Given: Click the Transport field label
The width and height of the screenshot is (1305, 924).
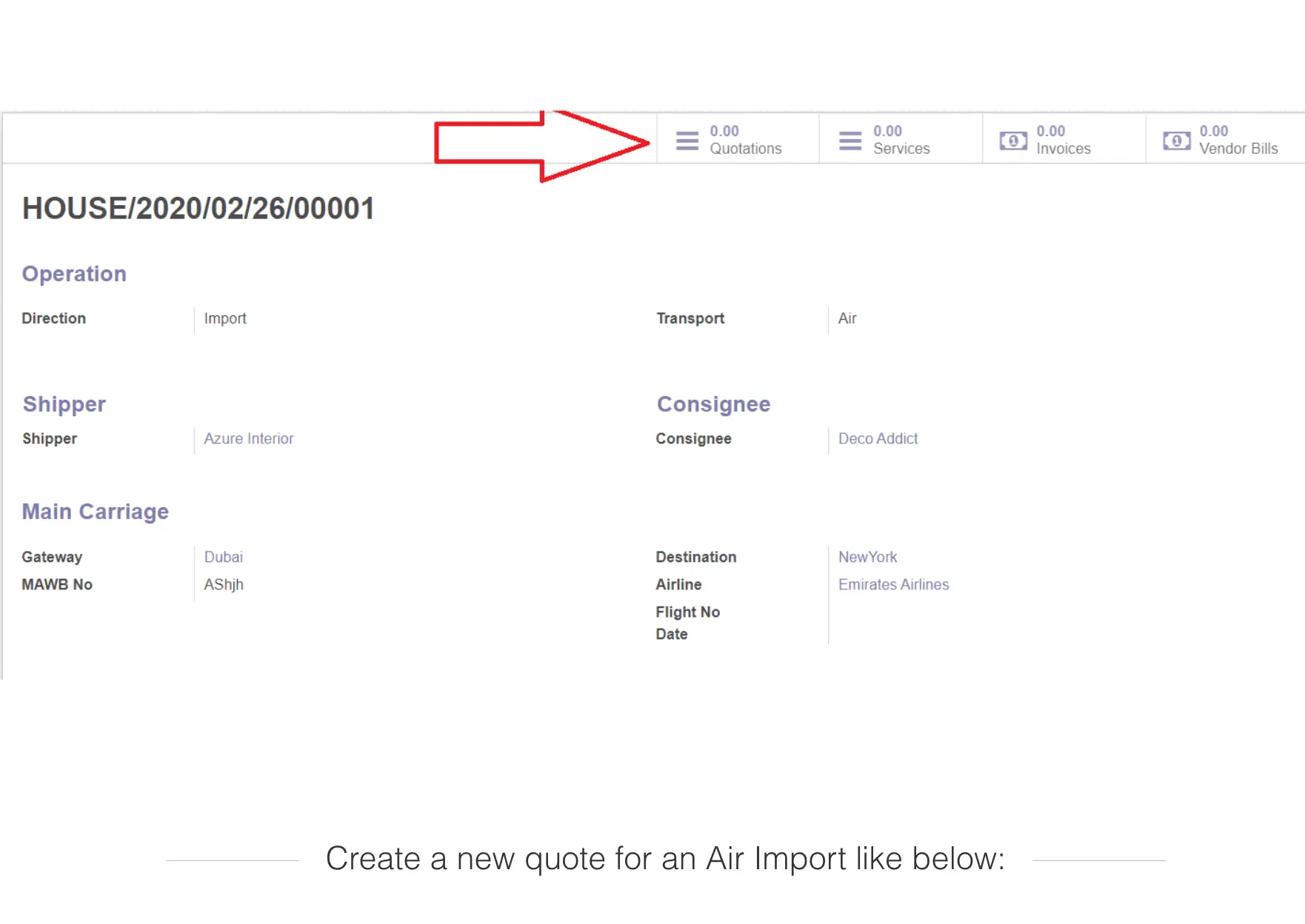Looking at the screenshot, I should coord(690,318).
